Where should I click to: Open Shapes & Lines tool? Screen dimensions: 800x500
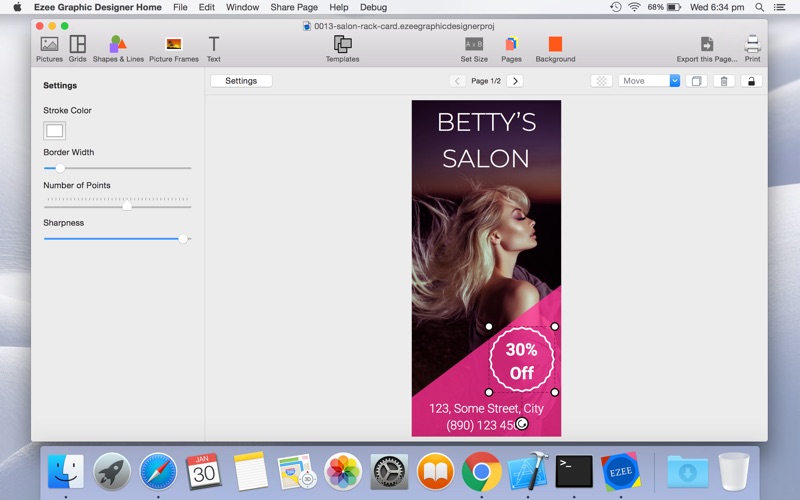(118, 45)
